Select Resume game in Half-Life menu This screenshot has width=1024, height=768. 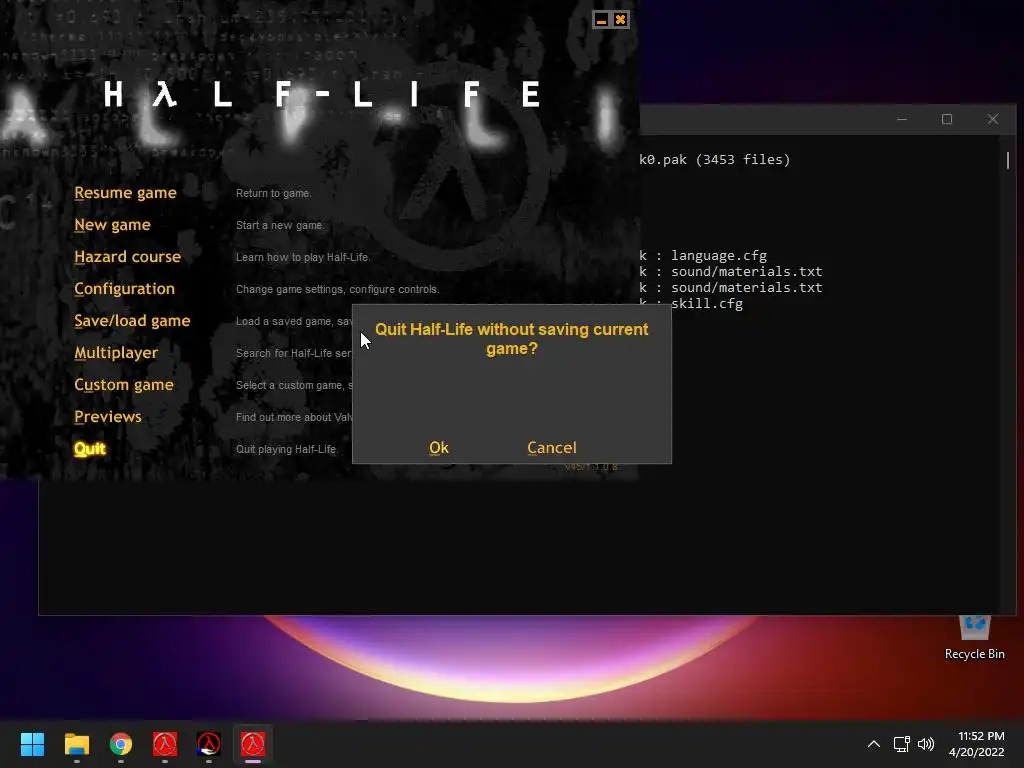pos(125,193)
